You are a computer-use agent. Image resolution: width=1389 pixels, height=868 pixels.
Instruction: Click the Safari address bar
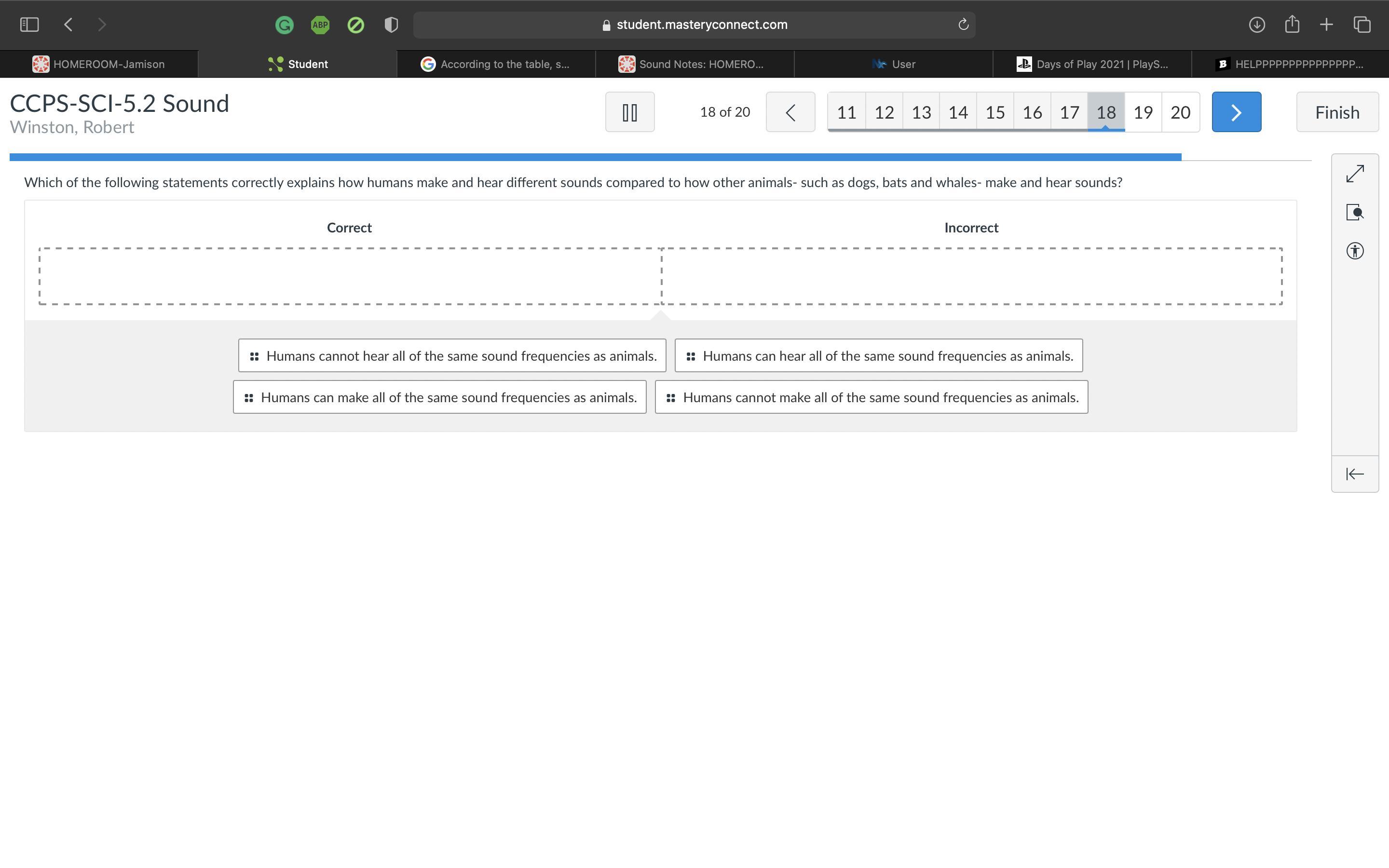tap(694, 25)
